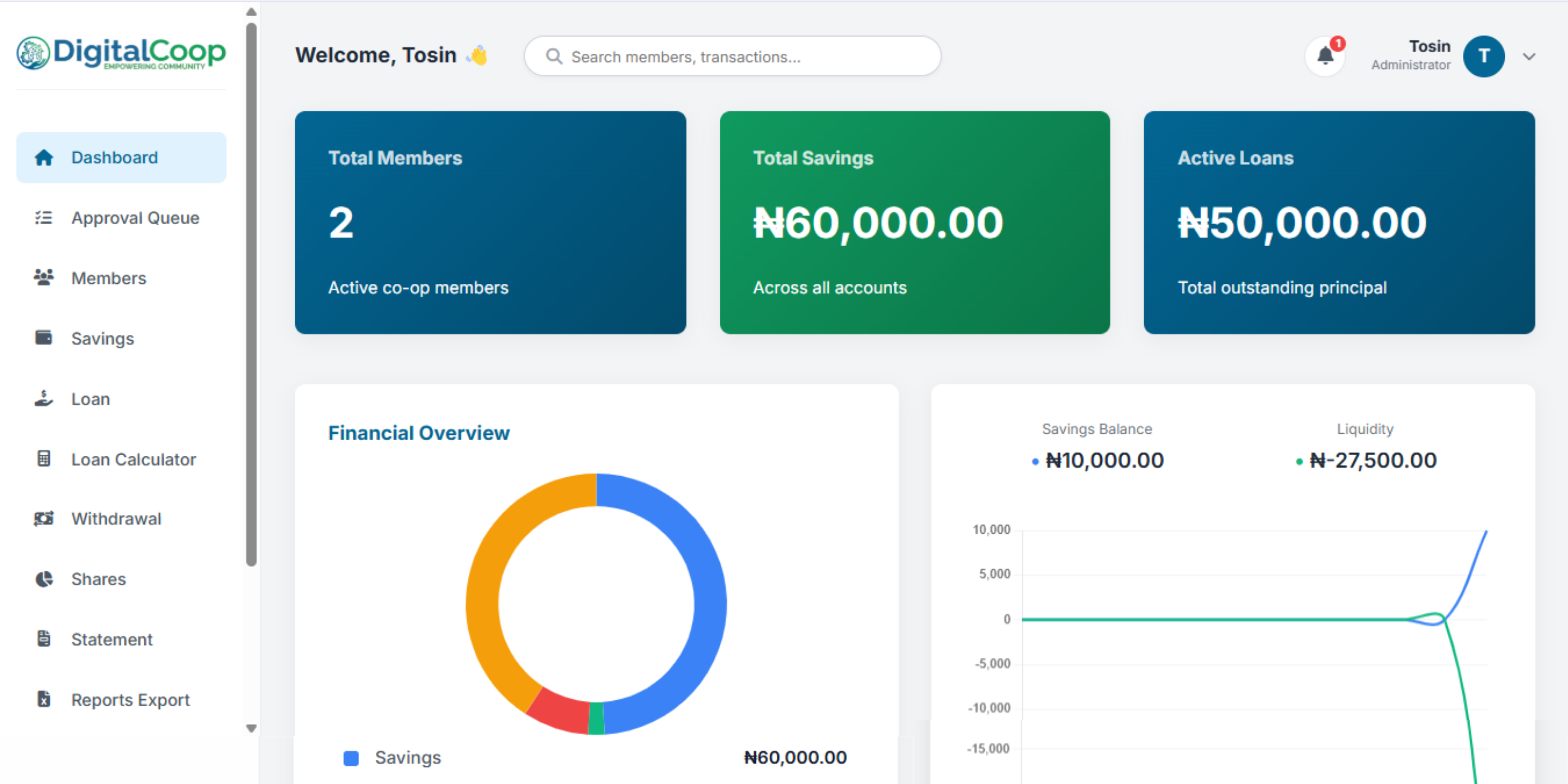
Task: Select Reports Export in sidebar
Action: (x=121, y=699)
